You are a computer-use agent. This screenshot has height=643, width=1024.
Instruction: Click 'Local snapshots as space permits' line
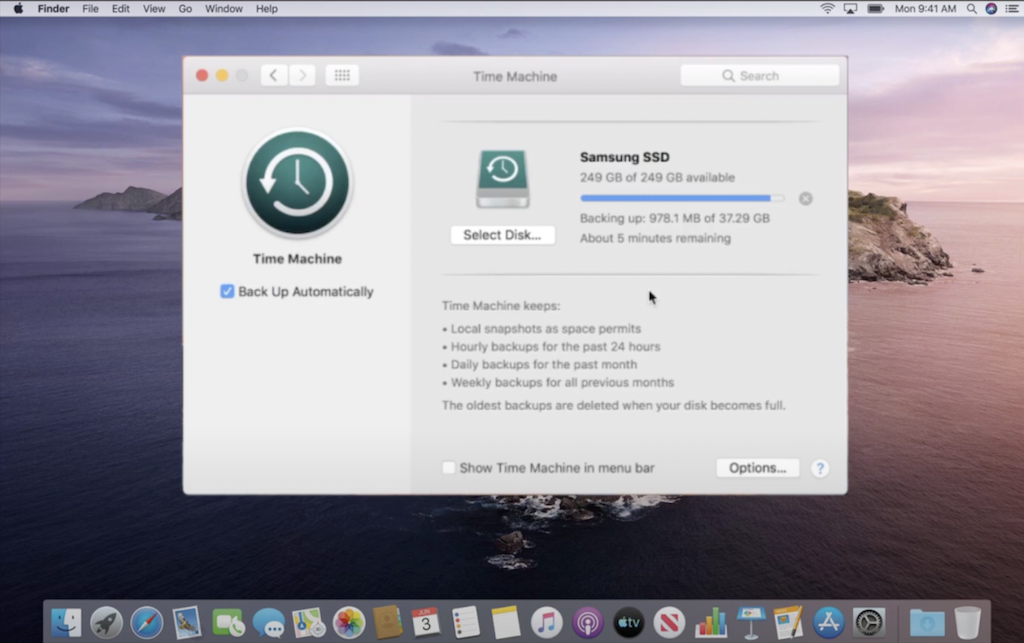click(x=546, y=329)
